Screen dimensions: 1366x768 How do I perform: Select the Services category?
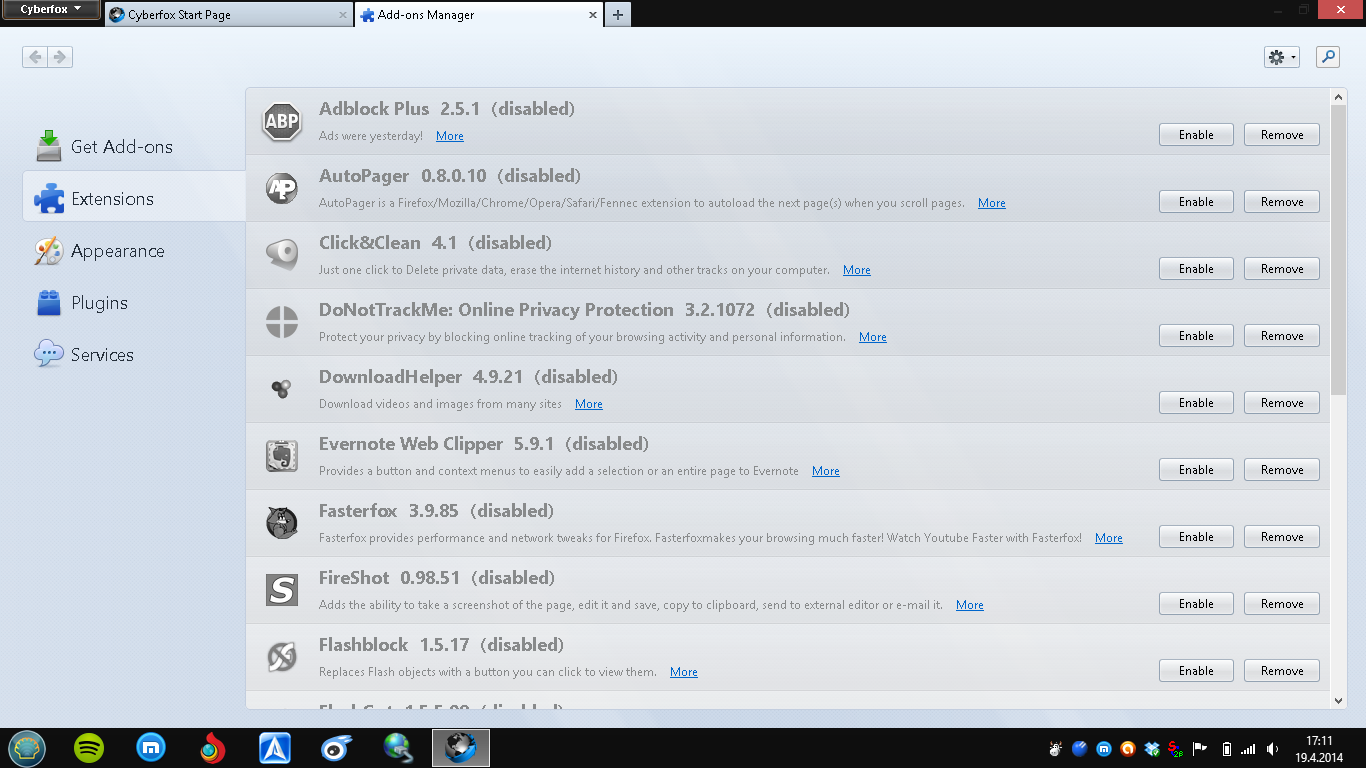[x=134, y=355]
